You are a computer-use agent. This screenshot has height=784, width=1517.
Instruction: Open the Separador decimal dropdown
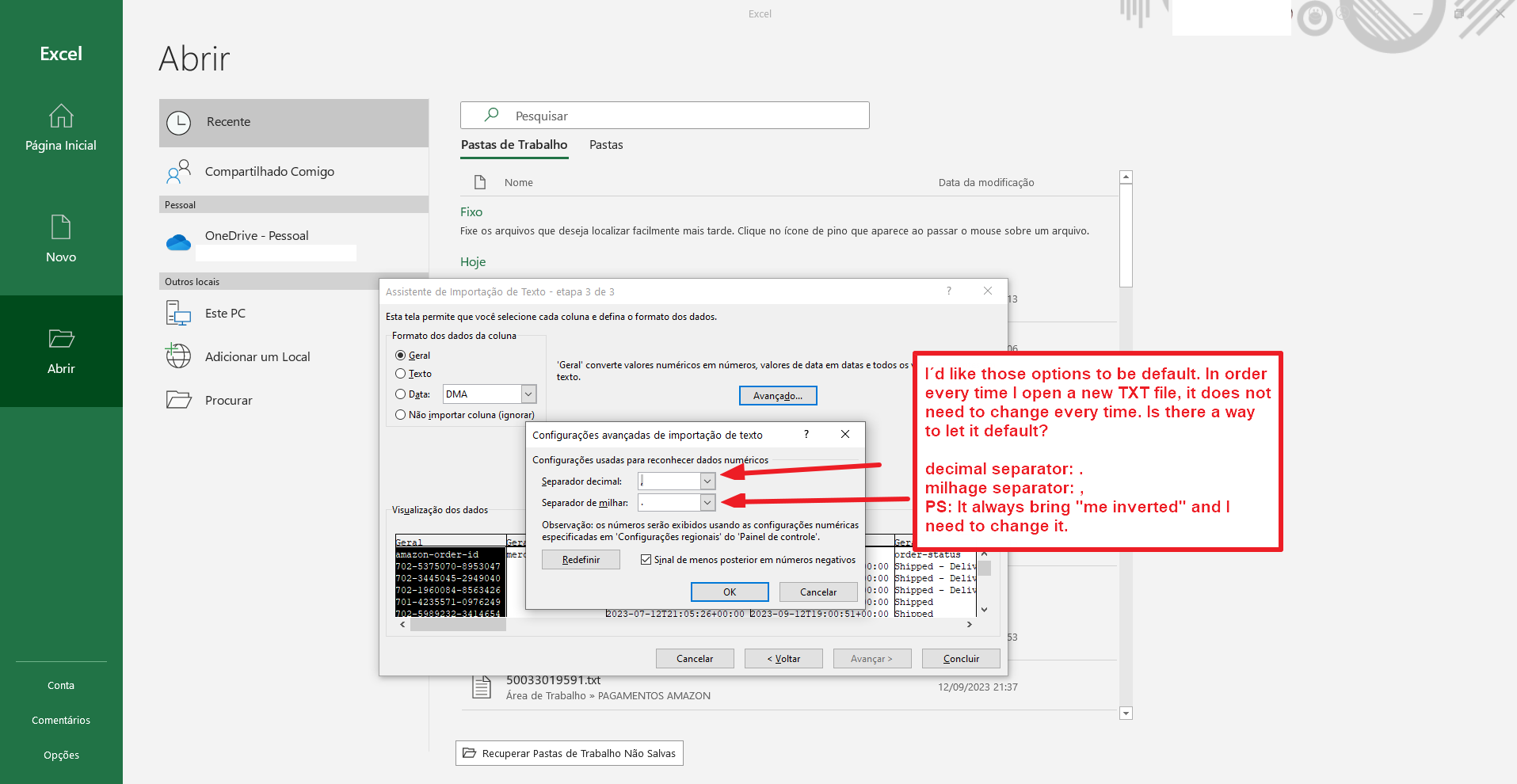tap(706, 481)
